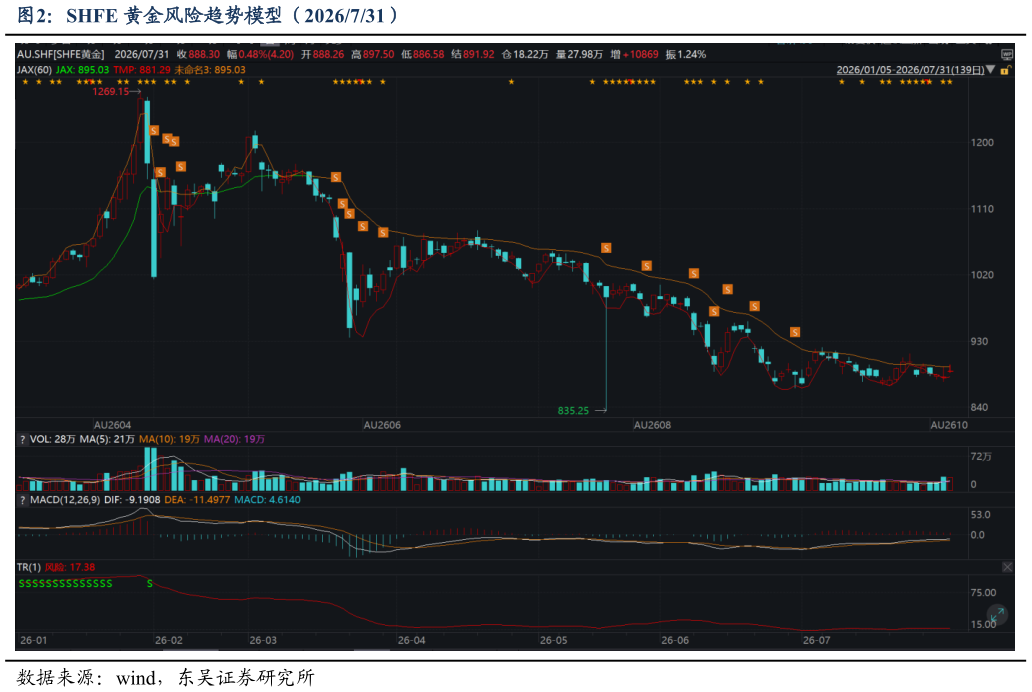Image resolution: width=1032 pixels, height=692 pixels.
Task: Click the 930 price axis label
Action: pyautogui.click(x=979, y=341)
